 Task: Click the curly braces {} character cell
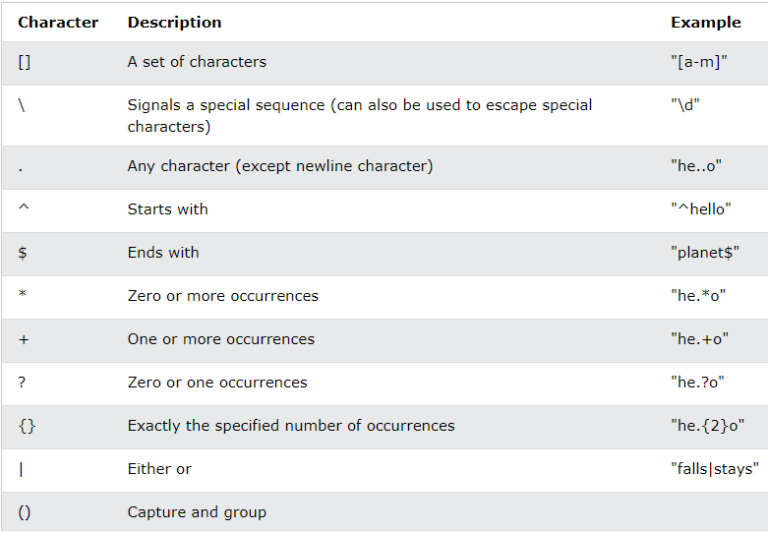tap(27, 426)
